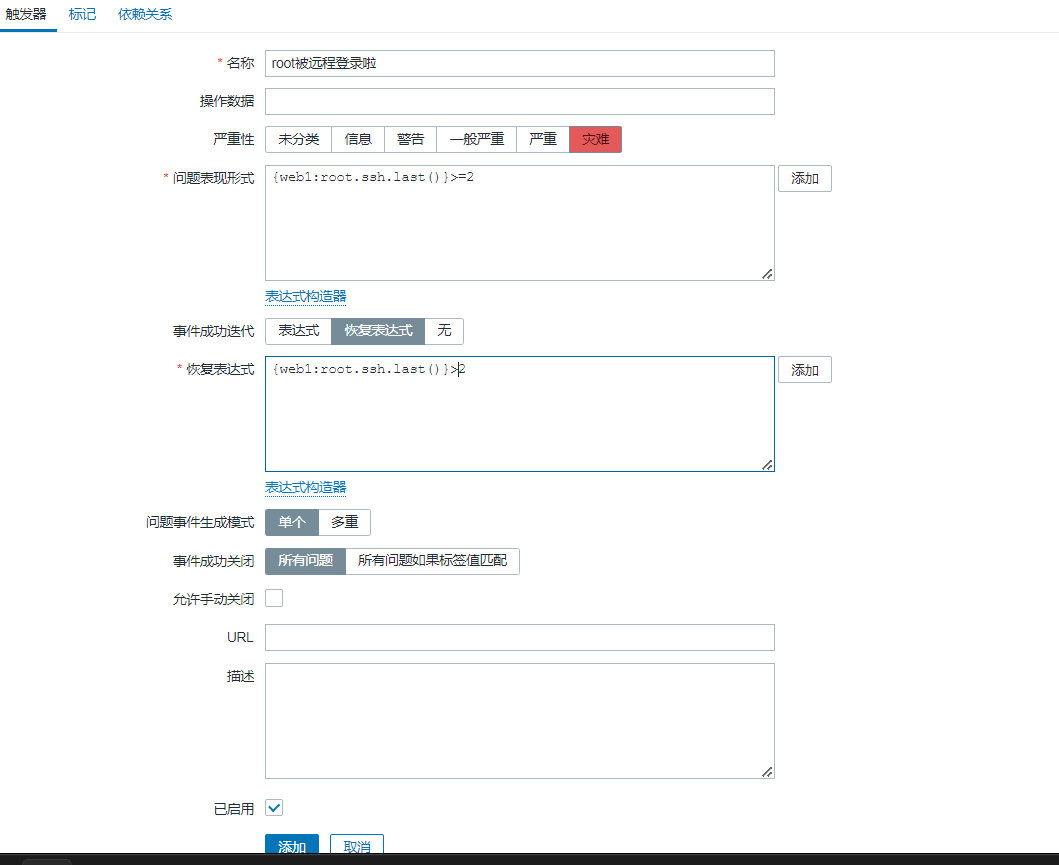Enable the 允许手动关闭 checkbox
The height and width of the screenshot is (865, 1059).
[274, 598]
